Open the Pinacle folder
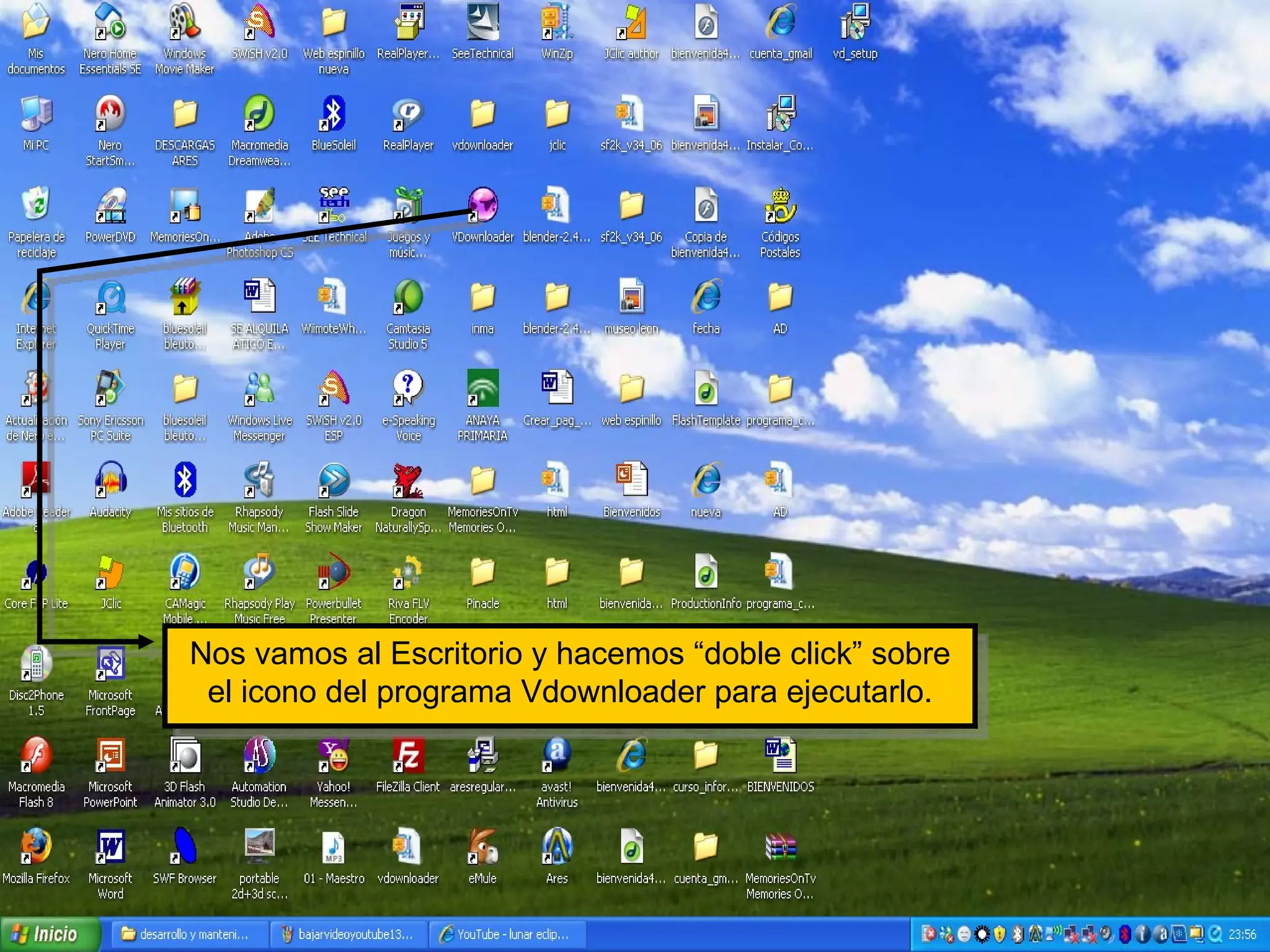Viewport: 1270px width, 952px height. click(x=482, y=571)
